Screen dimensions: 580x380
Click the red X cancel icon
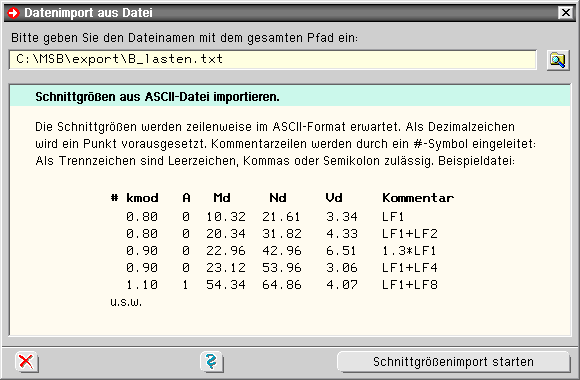pyautogui.click(x=26, y=361)
